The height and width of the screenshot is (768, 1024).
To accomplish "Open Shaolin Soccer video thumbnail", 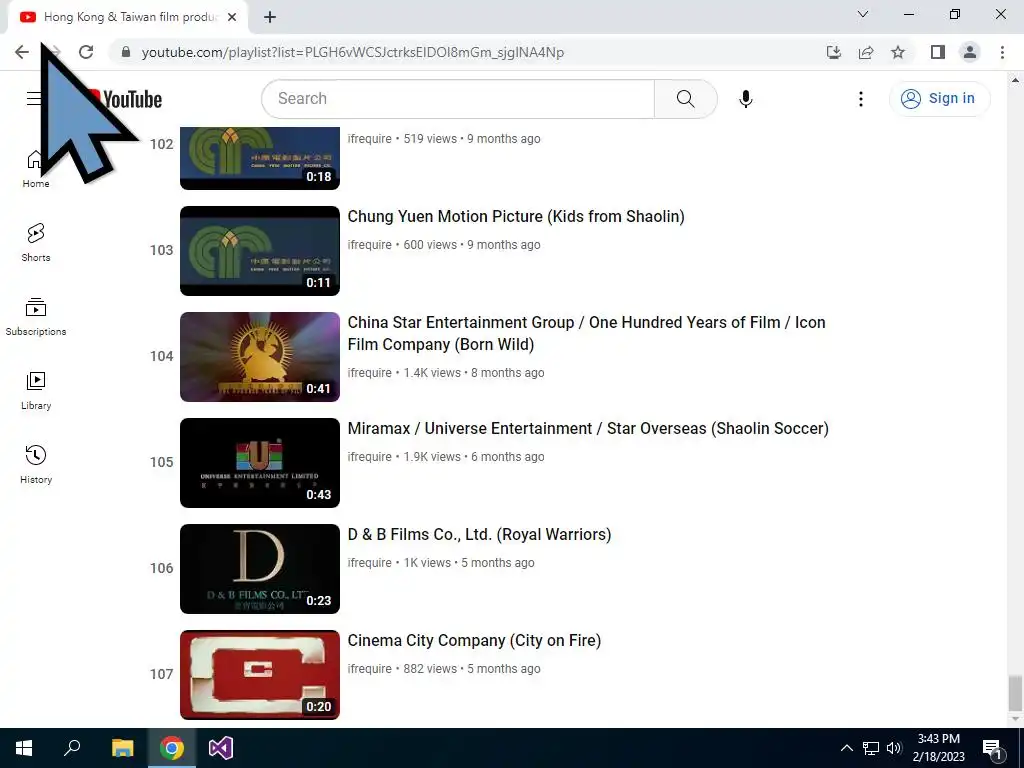I will pos(260,462).
